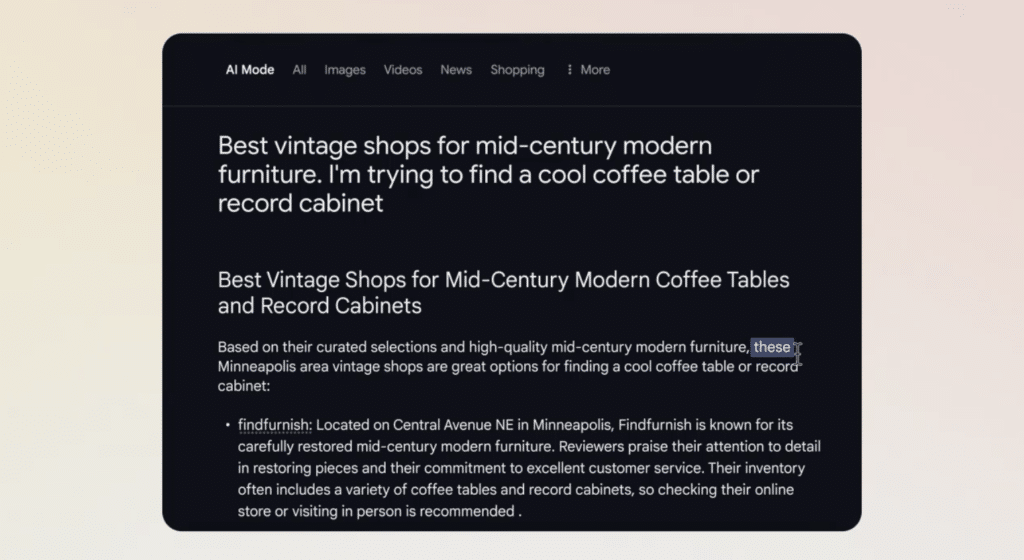1024x560 pixels.
Task: Click the word "Minneapolis" in the intro paragraph
Action: pyautogui.click(x=257, y=367)
